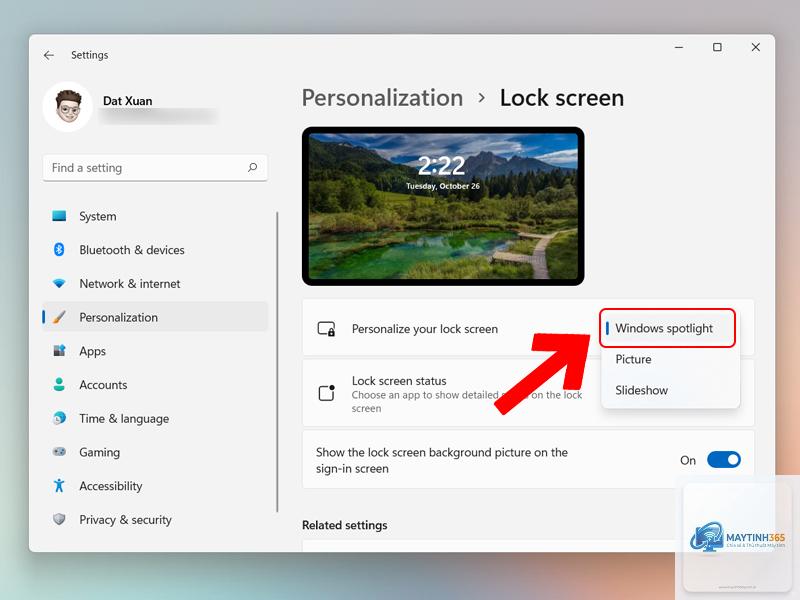Open Gaming settings category
The height and width of the screenshot is (600, 800).
click(155, 452)
